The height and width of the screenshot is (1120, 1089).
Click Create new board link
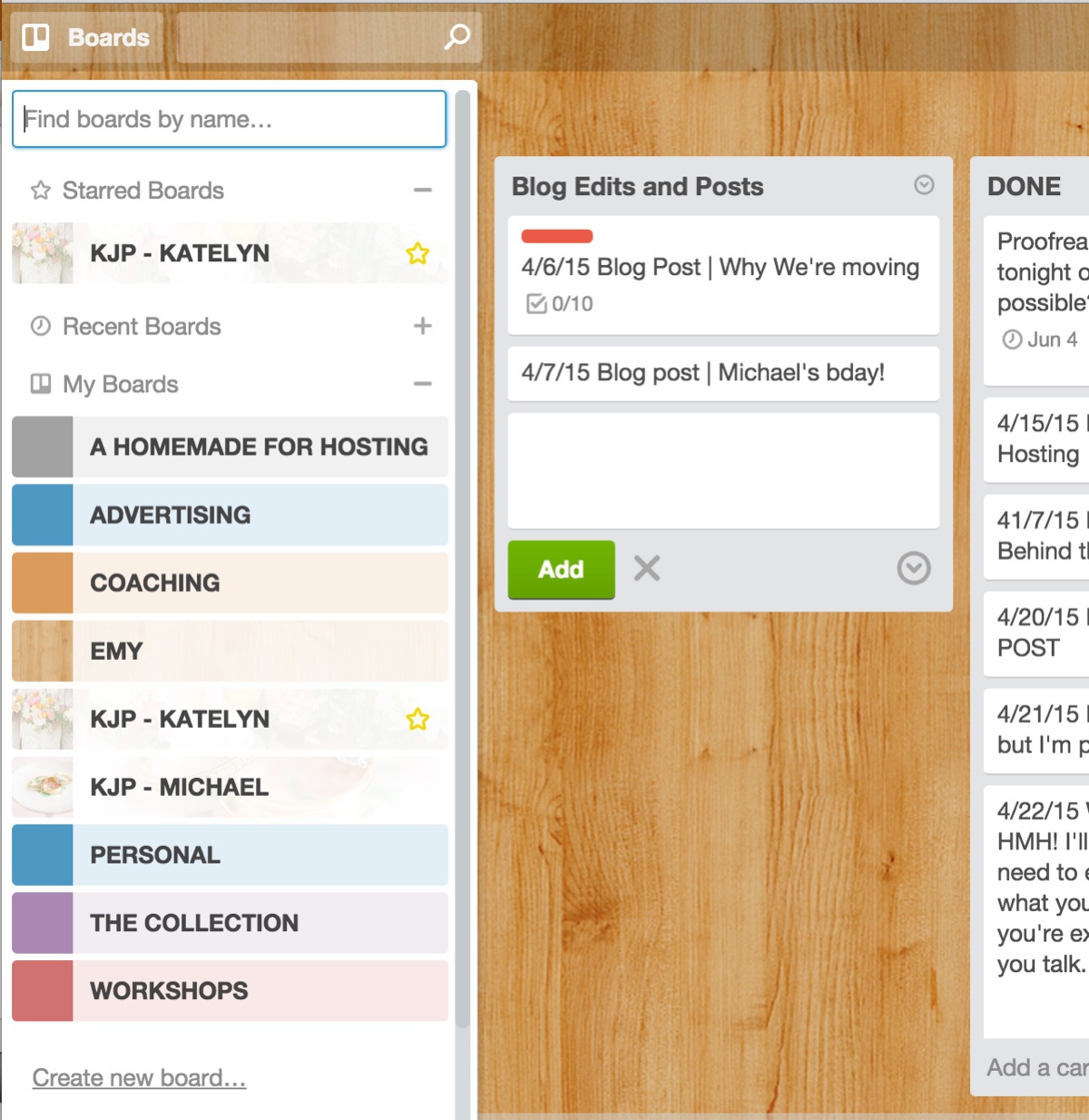pyautogui.click(x=139, y=1077)
